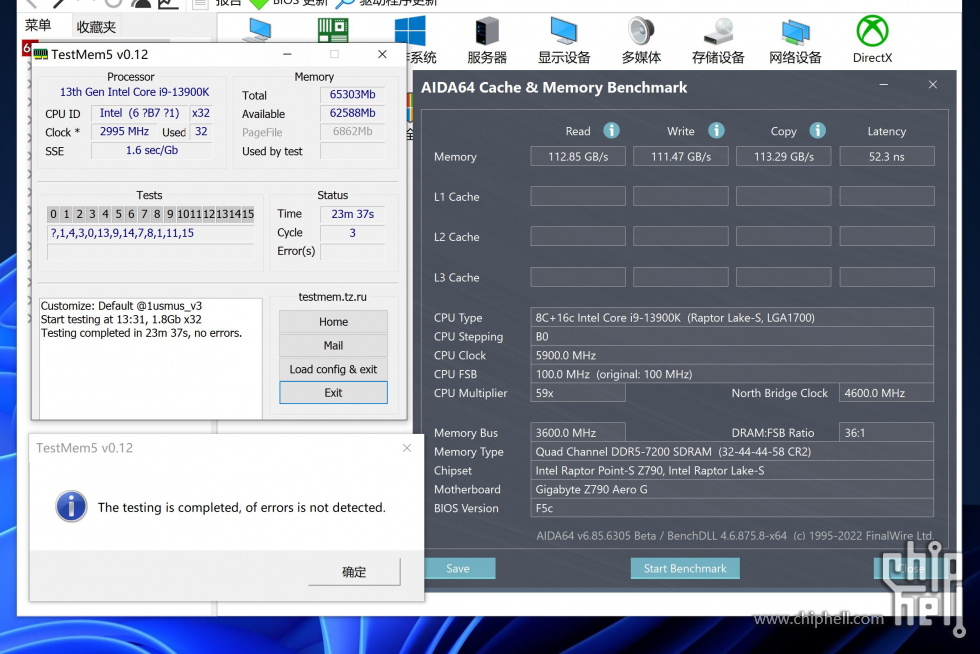Click the Memory Bus 3600.0 MHz value

pyautogui.click(x=578, y=433)
